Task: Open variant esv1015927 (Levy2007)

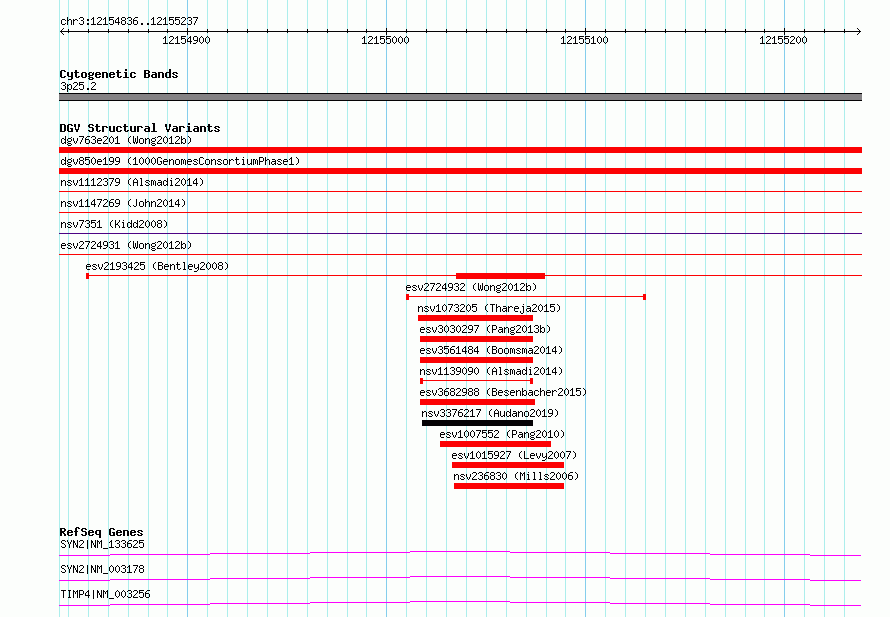Action: (x=514, y=455)
